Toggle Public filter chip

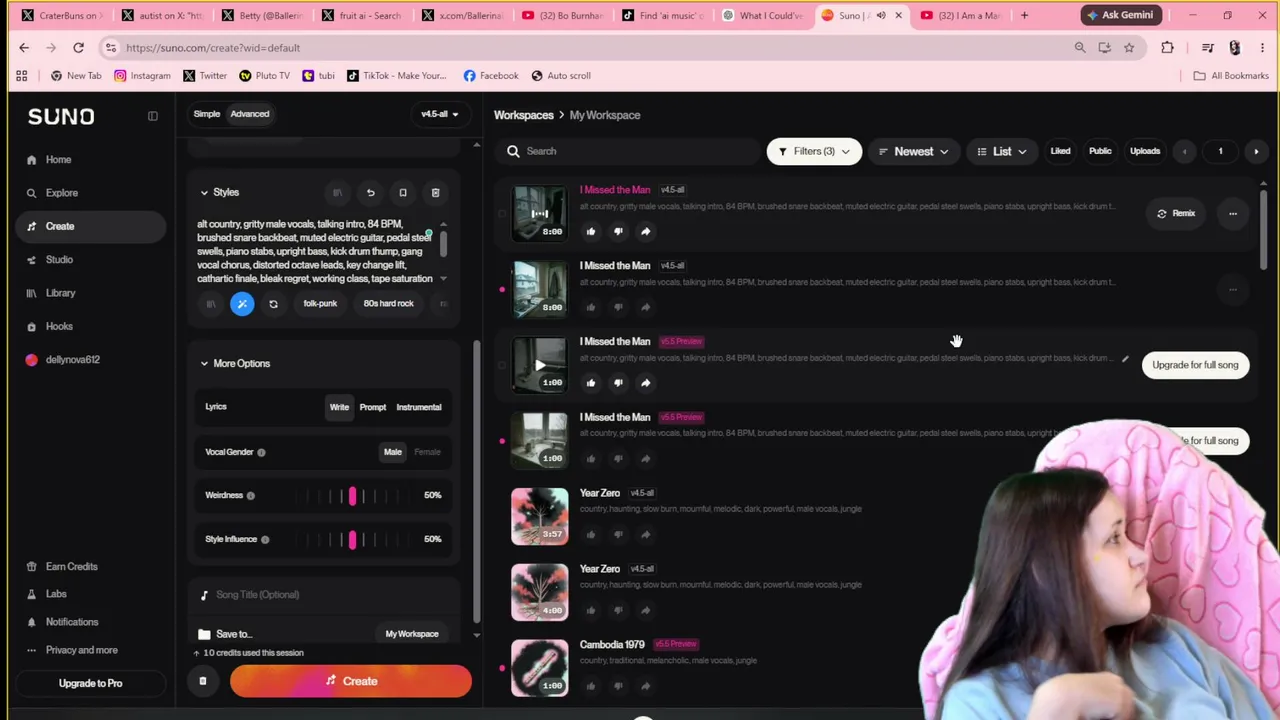coord(1100,151)
